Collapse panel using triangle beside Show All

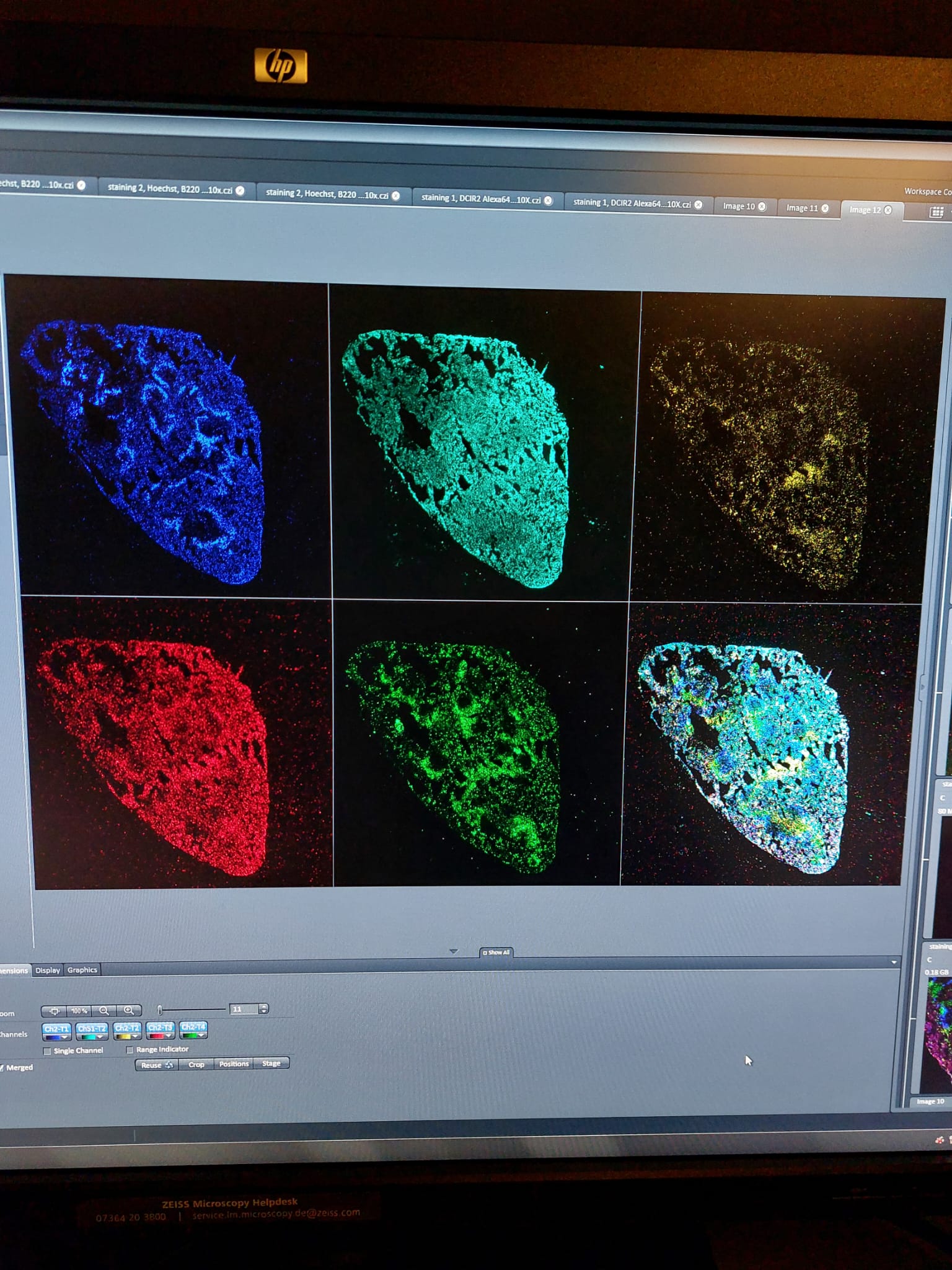[454, 951]
